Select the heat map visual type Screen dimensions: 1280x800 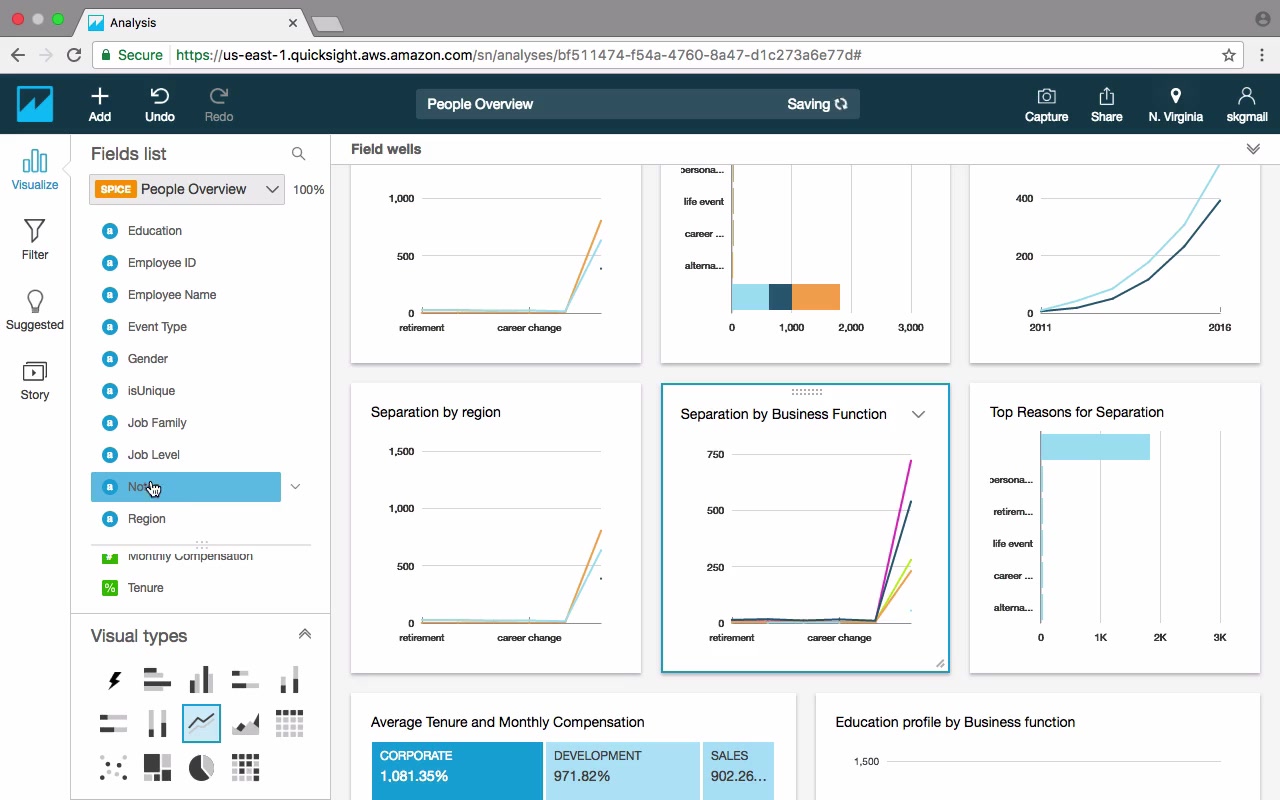(x=245, y=767)
